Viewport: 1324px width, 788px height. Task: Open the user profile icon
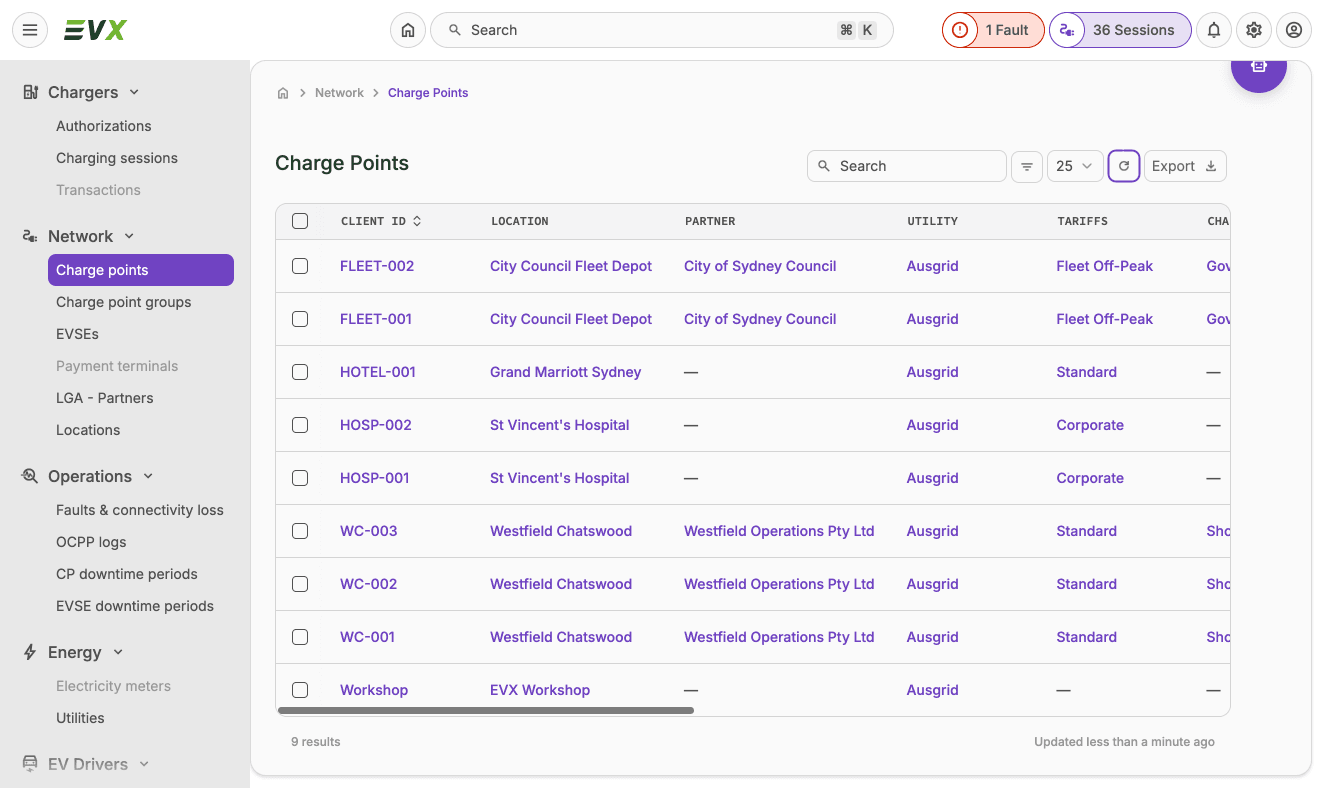(1294, 30)
